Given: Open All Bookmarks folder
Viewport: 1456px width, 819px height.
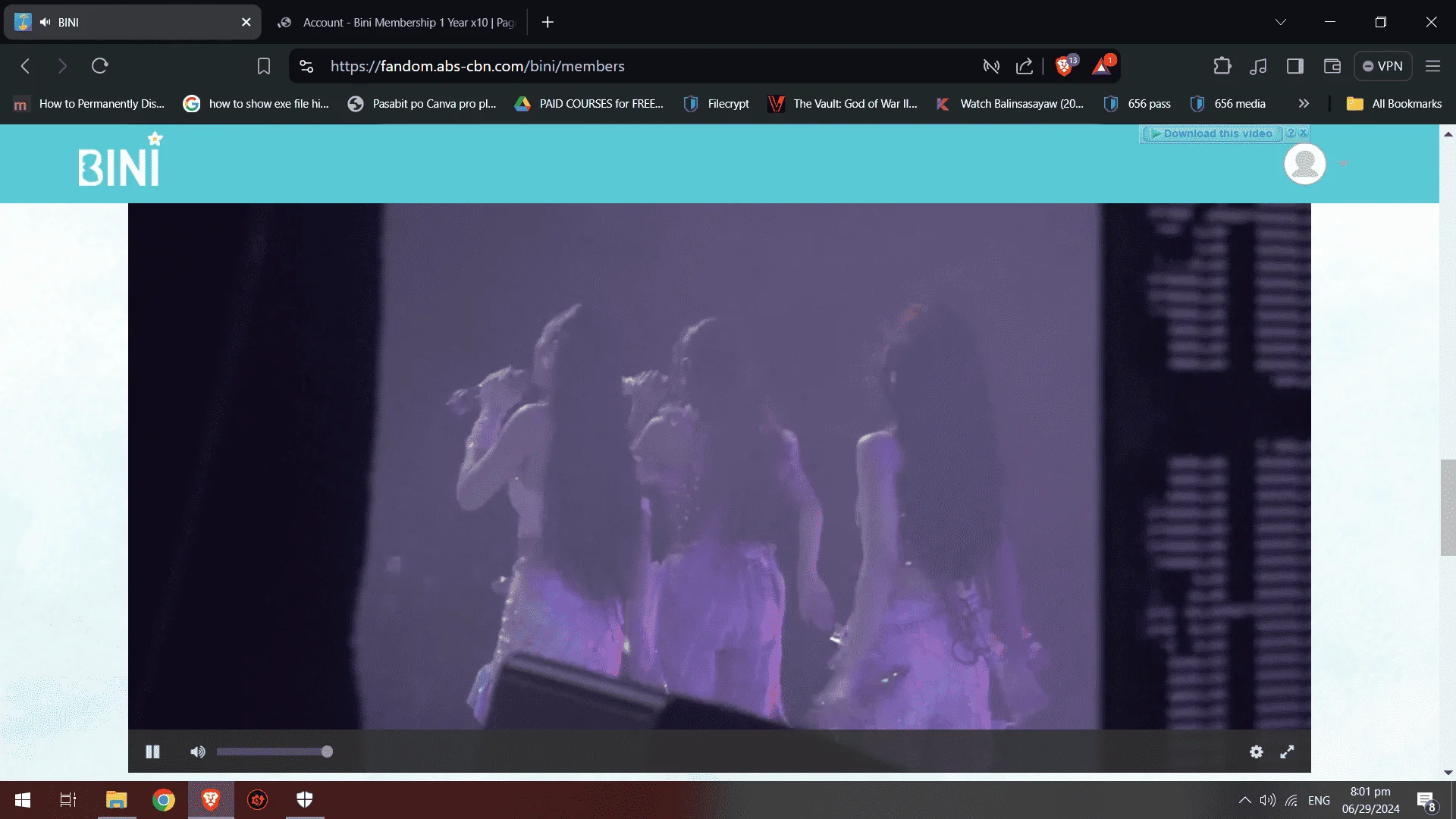Looking at the screenshot, I should click(x=1394, y=104).
